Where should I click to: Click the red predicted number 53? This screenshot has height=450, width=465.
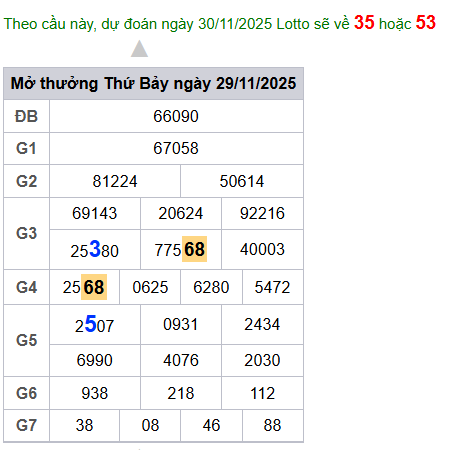coord(426,23)
